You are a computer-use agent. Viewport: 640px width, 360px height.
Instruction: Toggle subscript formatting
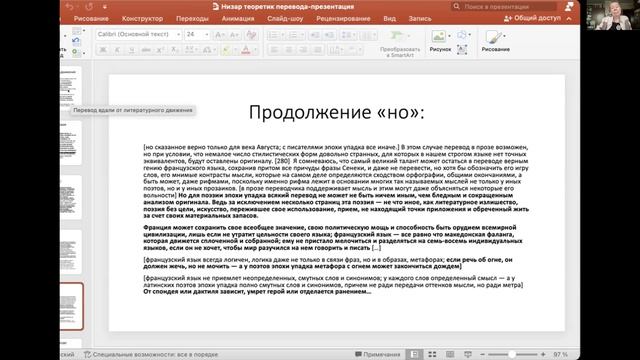click(x=174, y=50)
